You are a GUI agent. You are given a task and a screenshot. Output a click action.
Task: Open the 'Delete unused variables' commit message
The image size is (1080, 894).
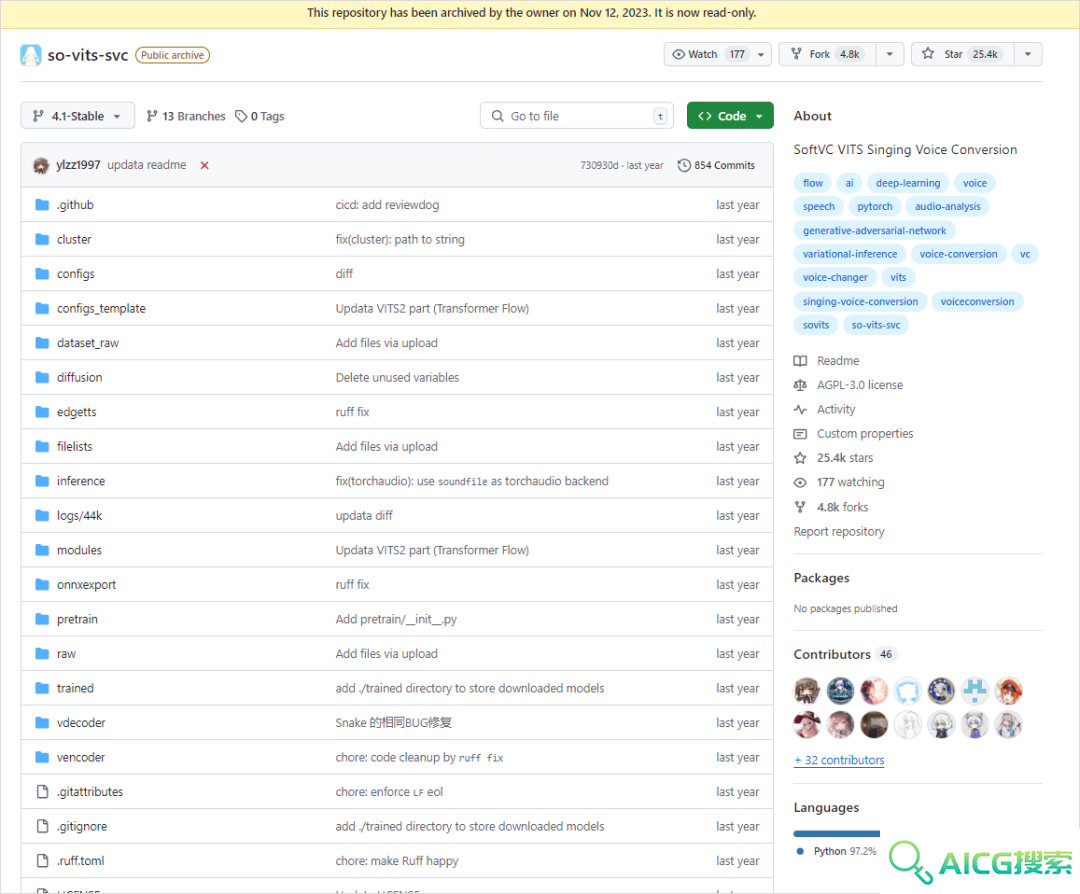[397, 377]
